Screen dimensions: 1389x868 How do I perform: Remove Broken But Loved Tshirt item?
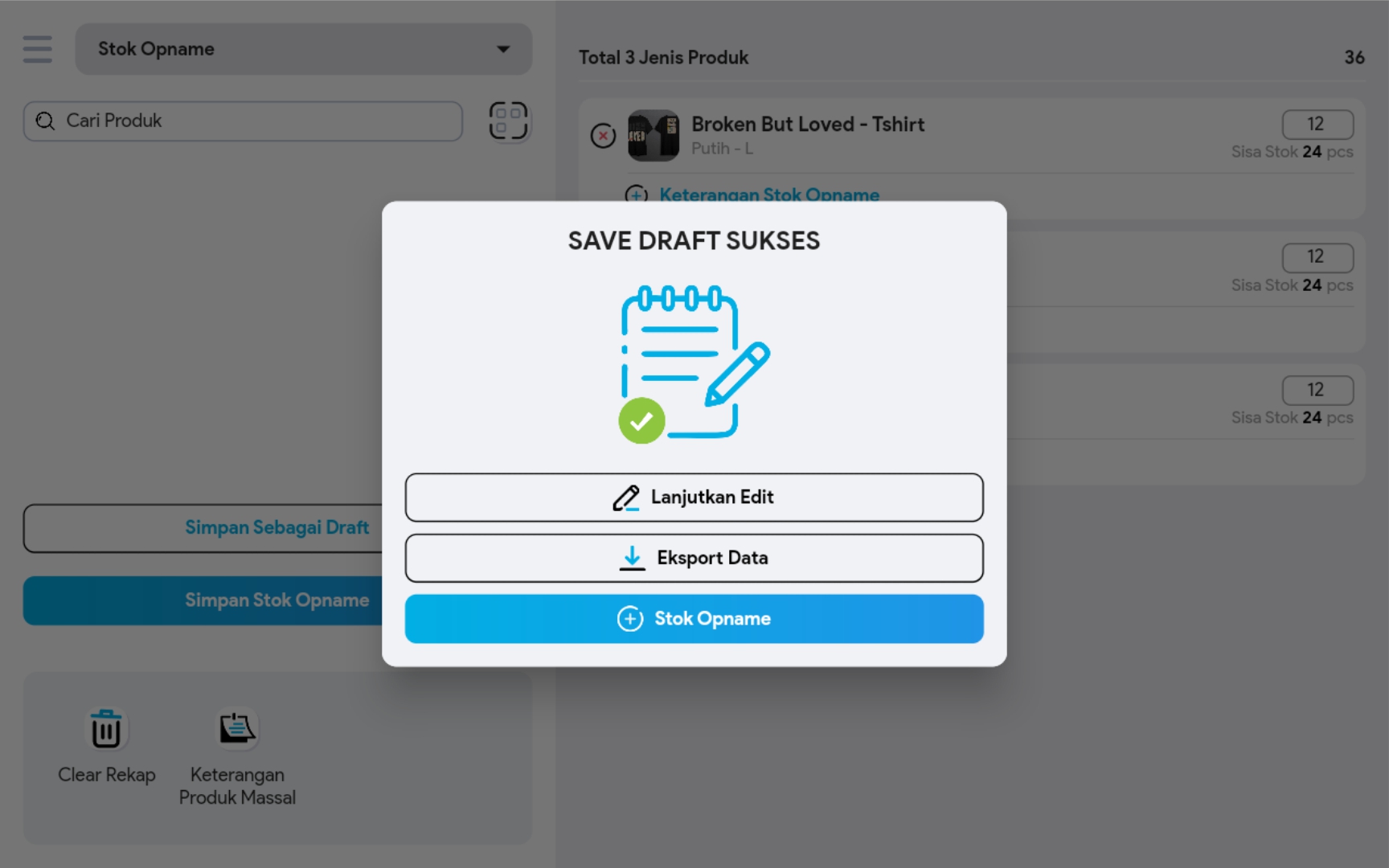pos(603,136)
